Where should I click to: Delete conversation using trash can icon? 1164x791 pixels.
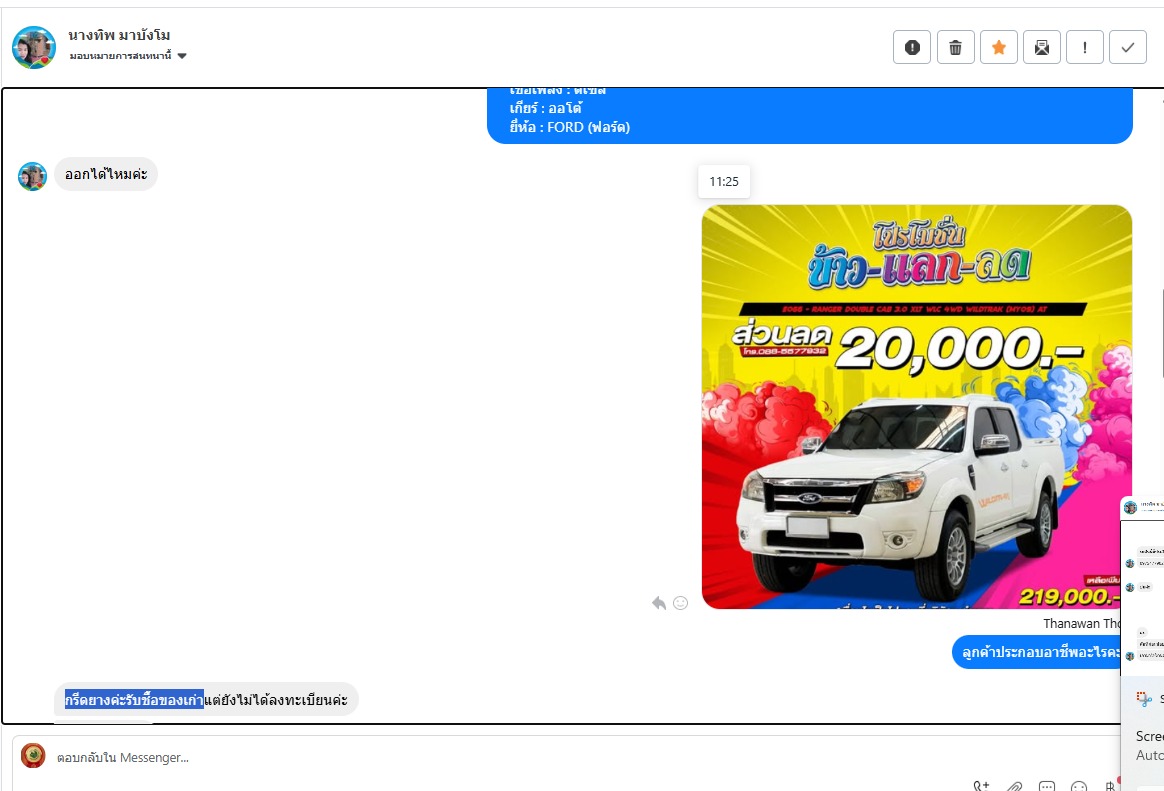pyautogui.click(x=955, y=47)
